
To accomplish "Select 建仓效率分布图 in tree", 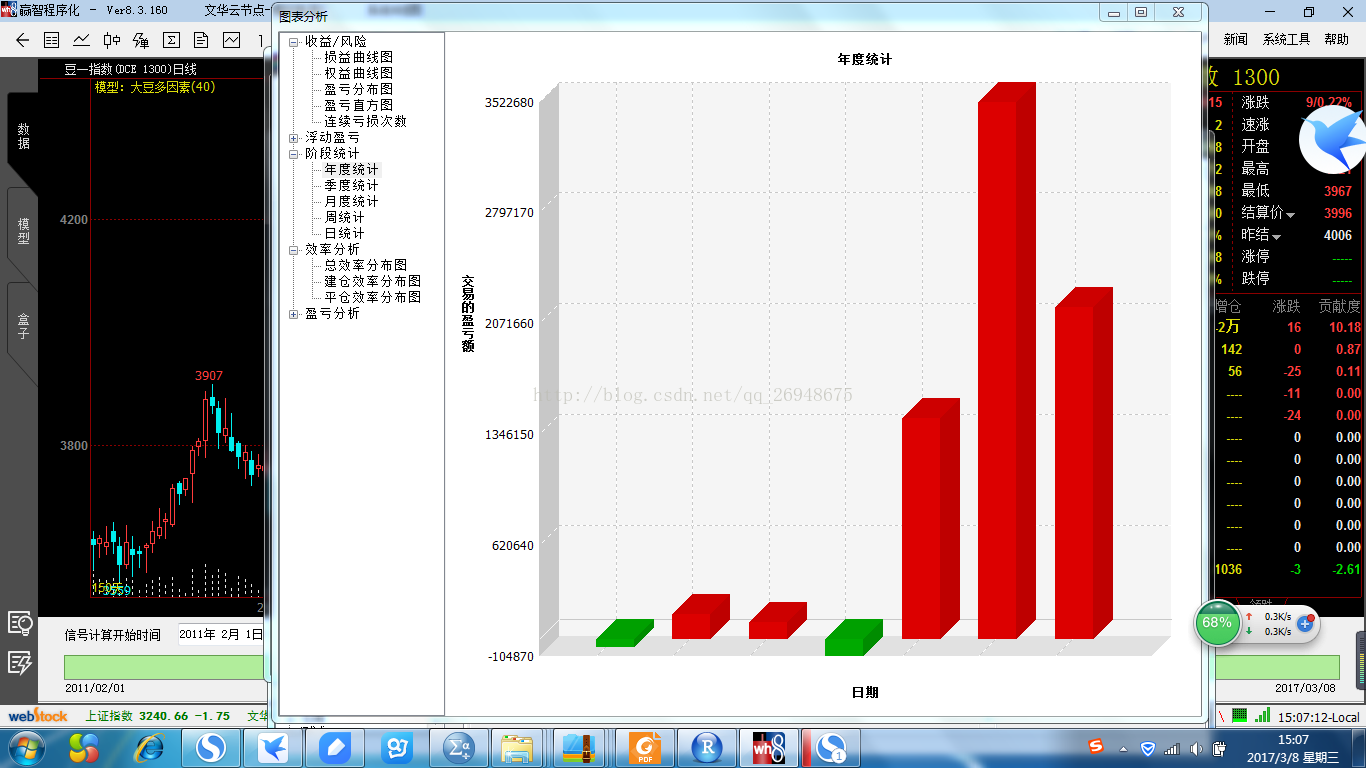I will pos(372,281).
